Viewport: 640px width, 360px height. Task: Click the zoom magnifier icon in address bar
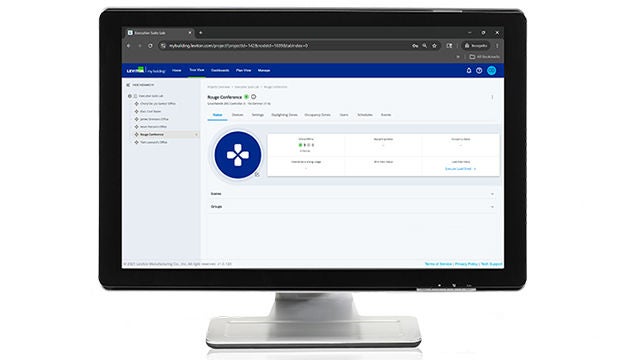425,46
